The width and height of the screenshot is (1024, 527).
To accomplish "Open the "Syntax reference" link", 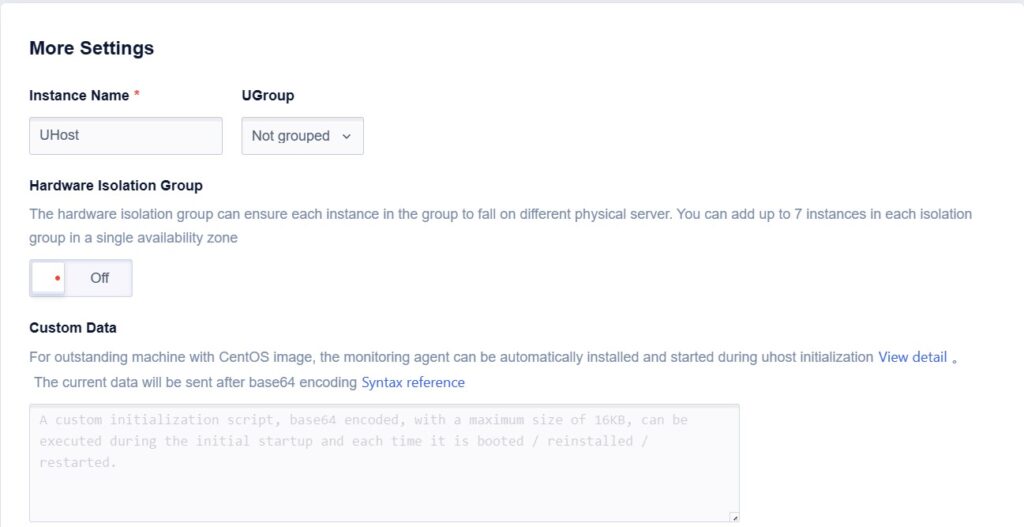I will point(413,382).
